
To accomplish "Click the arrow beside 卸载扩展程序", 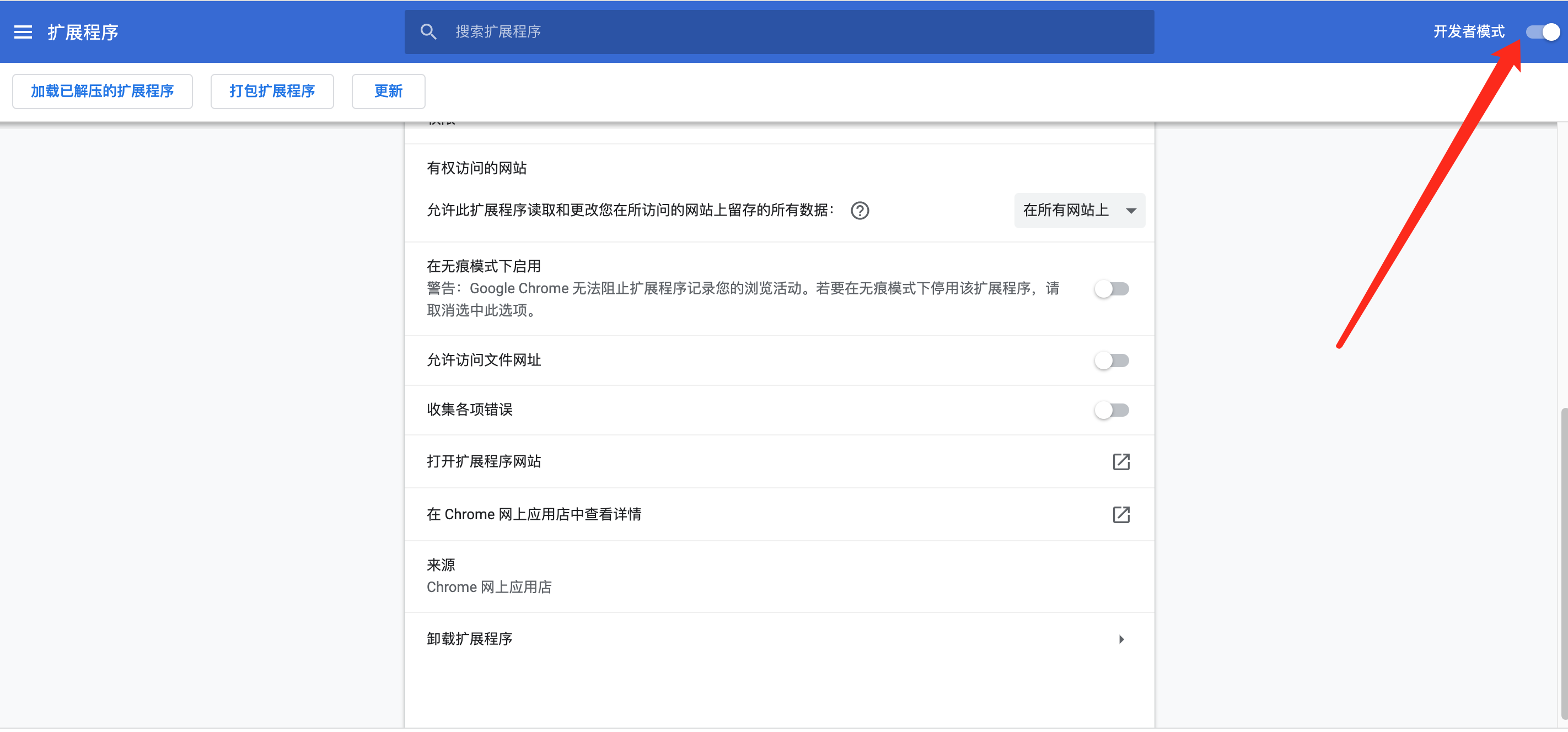I will click(x=1121, y=640).
